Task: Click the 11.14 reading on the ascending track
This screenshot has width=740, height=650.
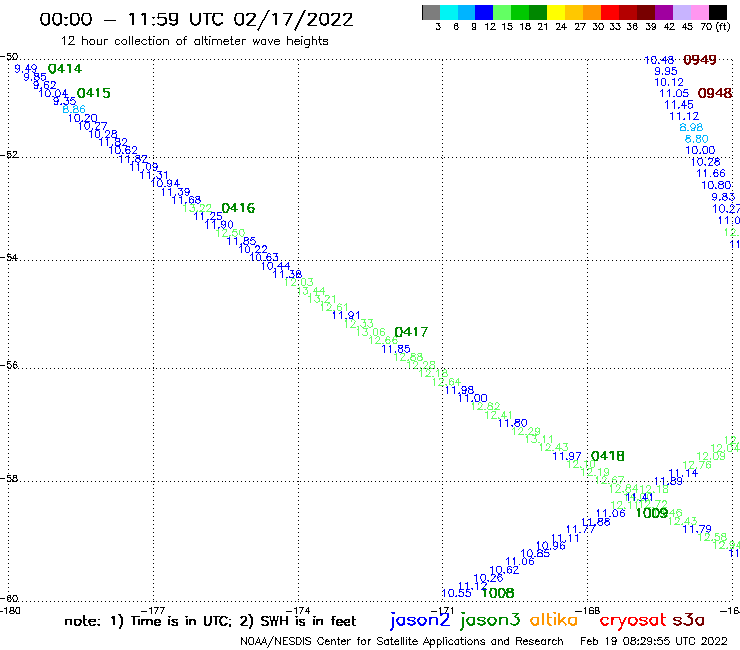Action: (683, 473)
